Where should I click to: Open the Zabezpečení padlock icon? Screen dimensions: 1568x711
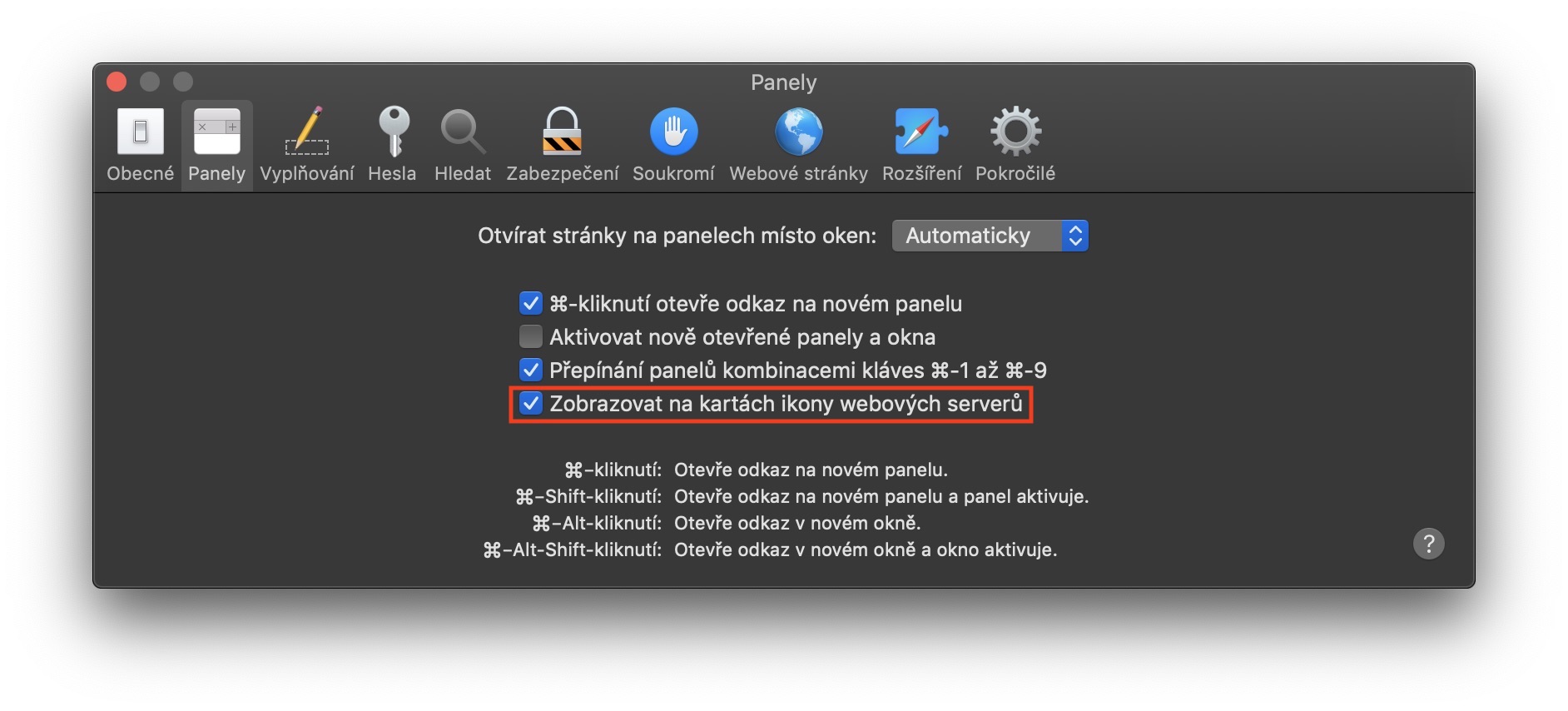(x=562, y=132)
